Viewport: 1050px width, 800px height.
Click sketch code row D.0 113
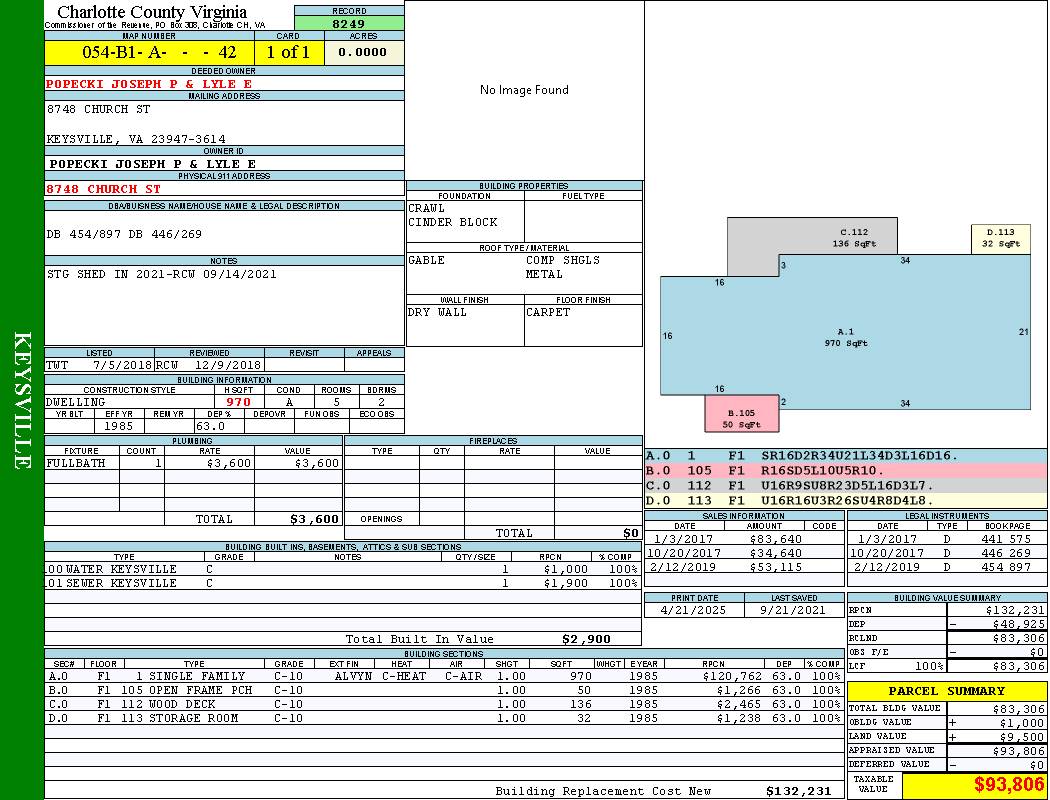point(846,500)
